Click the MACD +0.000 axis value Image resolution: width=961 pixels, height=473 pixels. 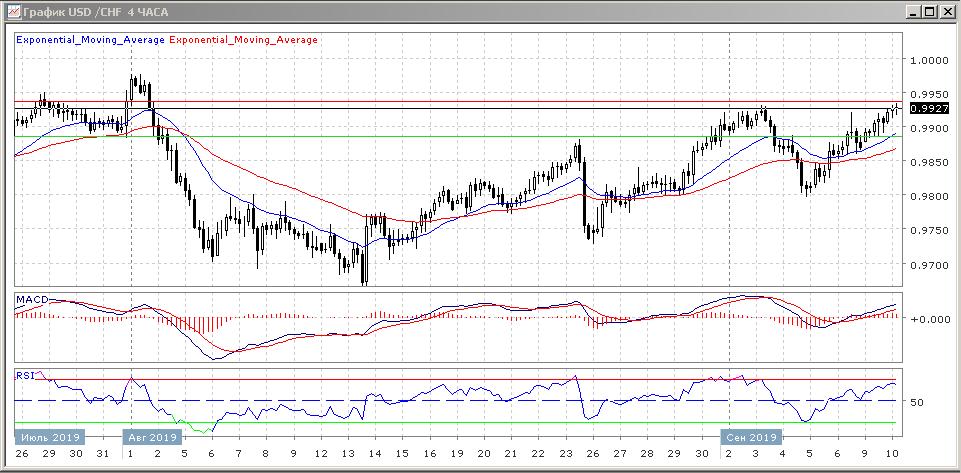(930, 319)
